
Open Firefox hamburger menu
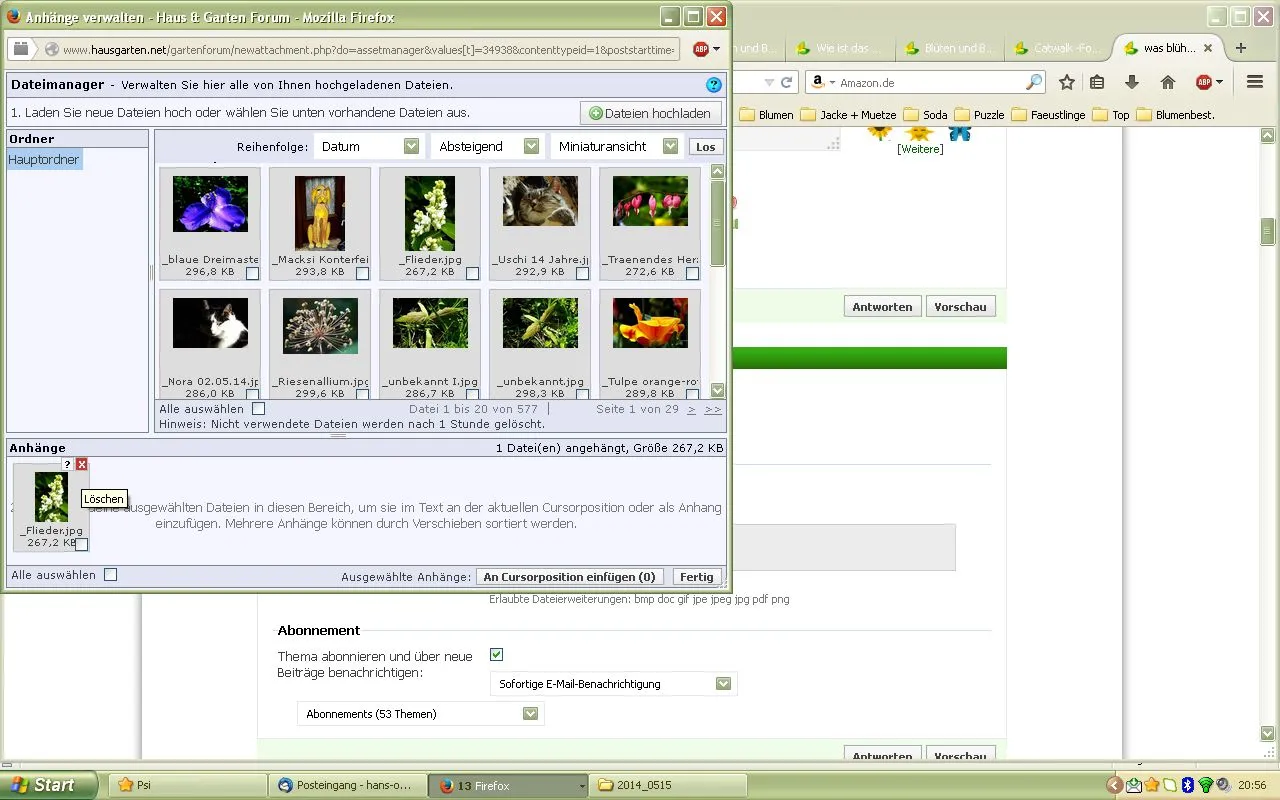1255,83
